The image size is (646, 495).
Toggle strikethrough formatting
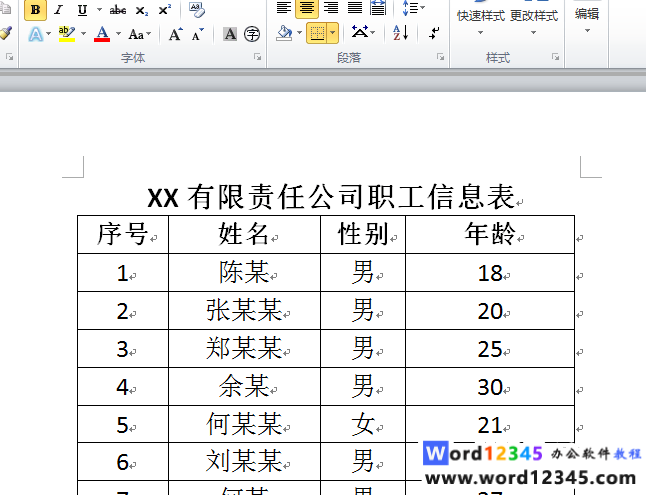click(x=118, y=9)
